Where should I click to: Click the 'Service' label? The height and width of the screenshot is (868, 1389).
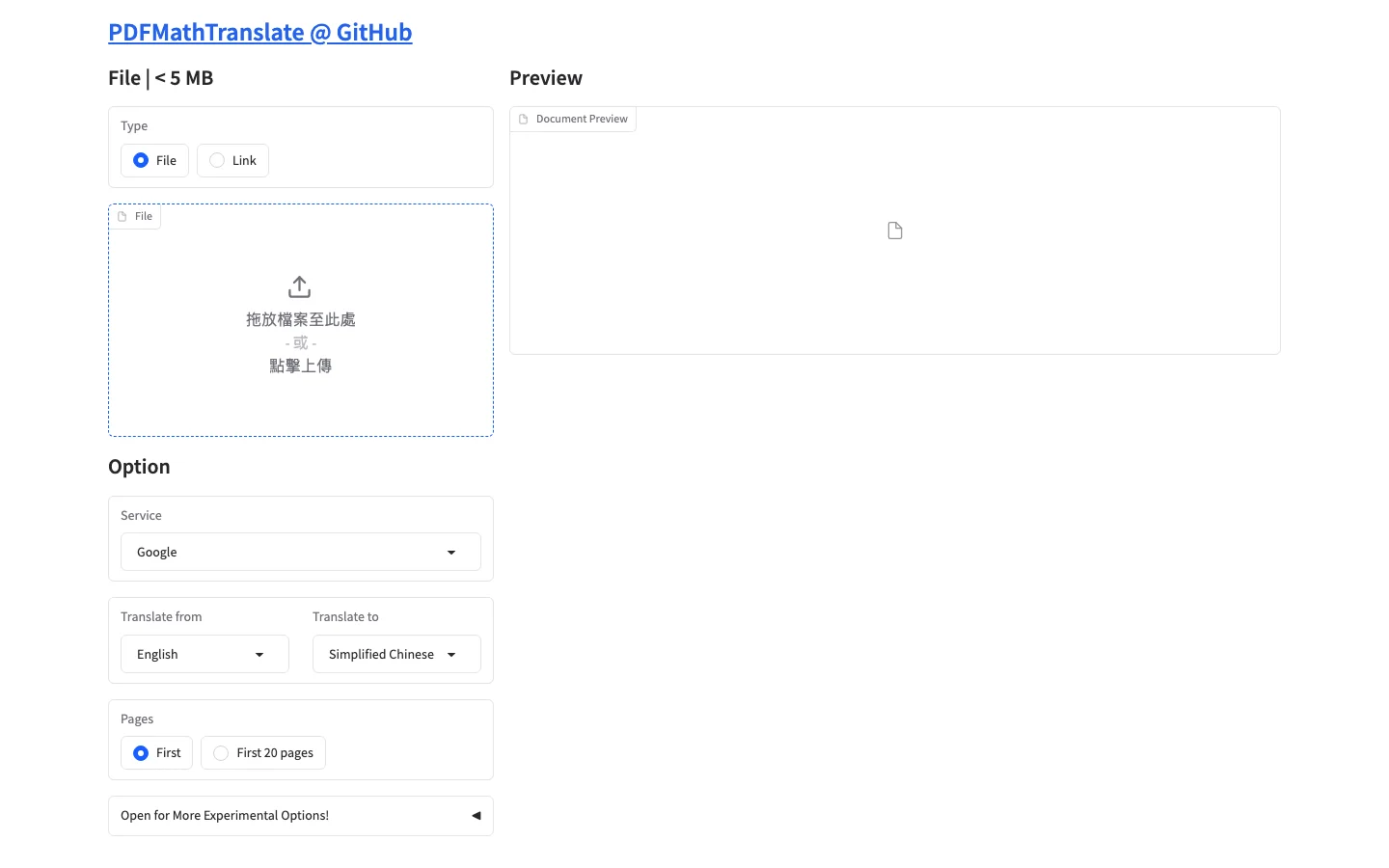141,515
